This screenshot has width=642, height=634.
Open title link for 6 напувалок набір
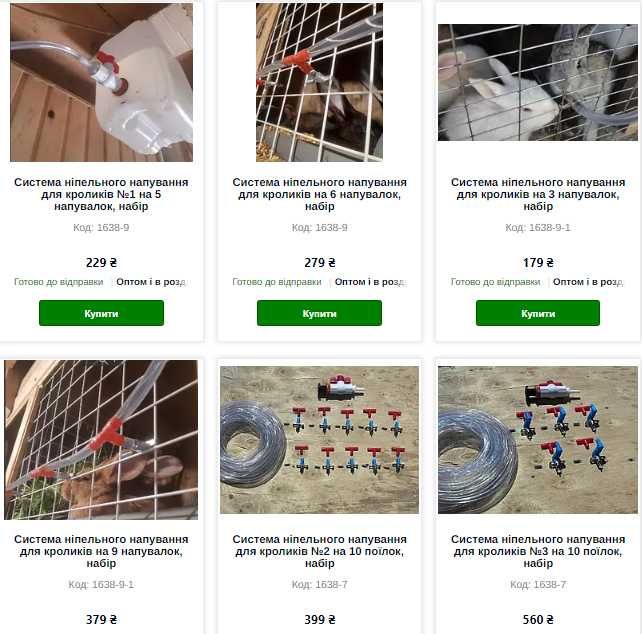tap(319, 194)
